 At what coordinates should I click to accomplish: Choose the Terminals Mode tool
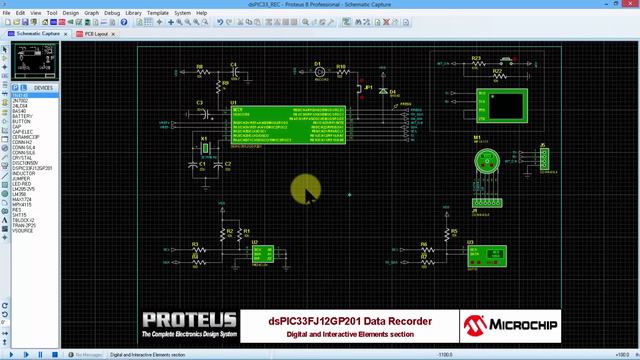(x=4, y=112)
